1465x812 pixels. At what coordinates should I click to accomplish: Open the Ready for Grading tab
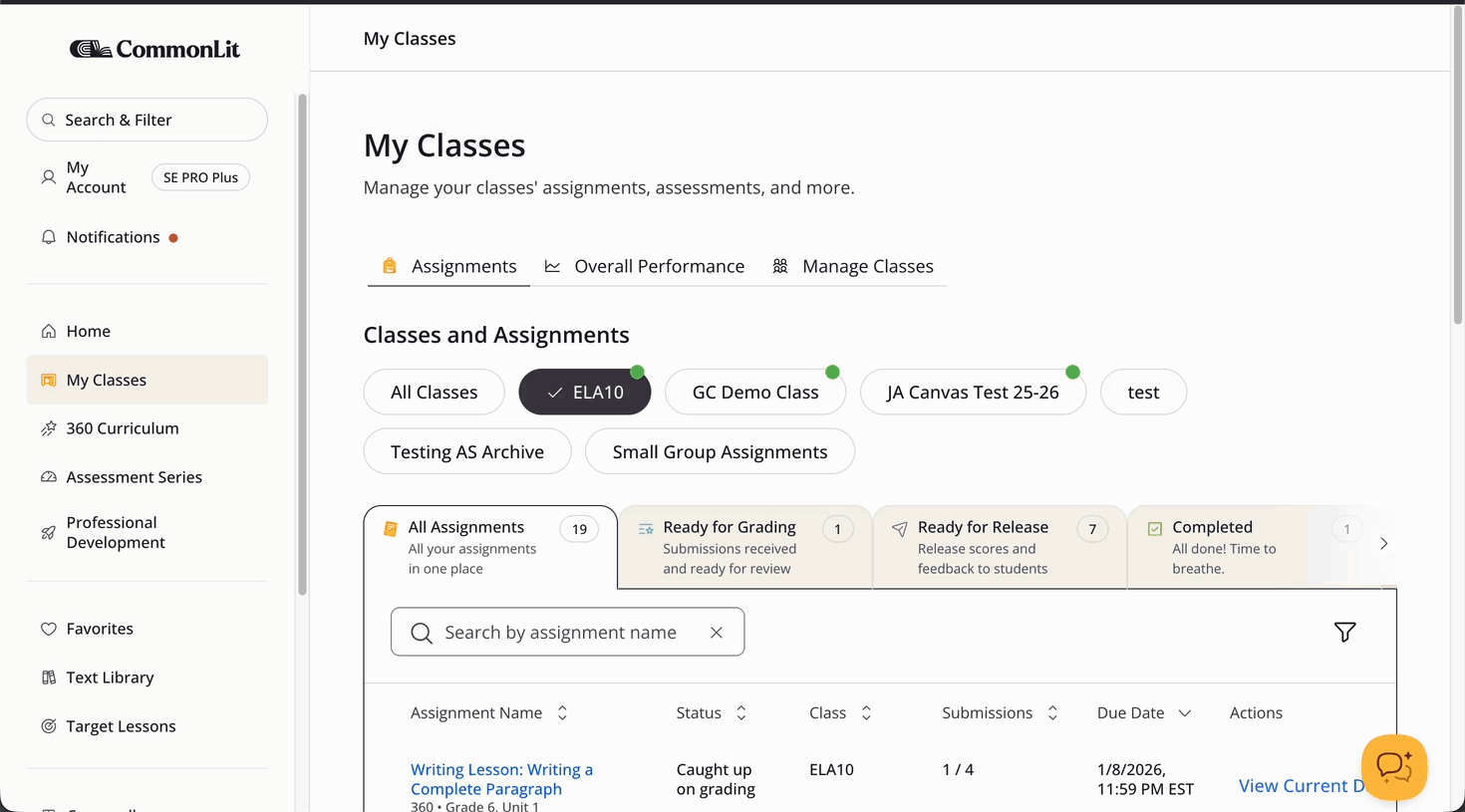(x=743, y=546)
